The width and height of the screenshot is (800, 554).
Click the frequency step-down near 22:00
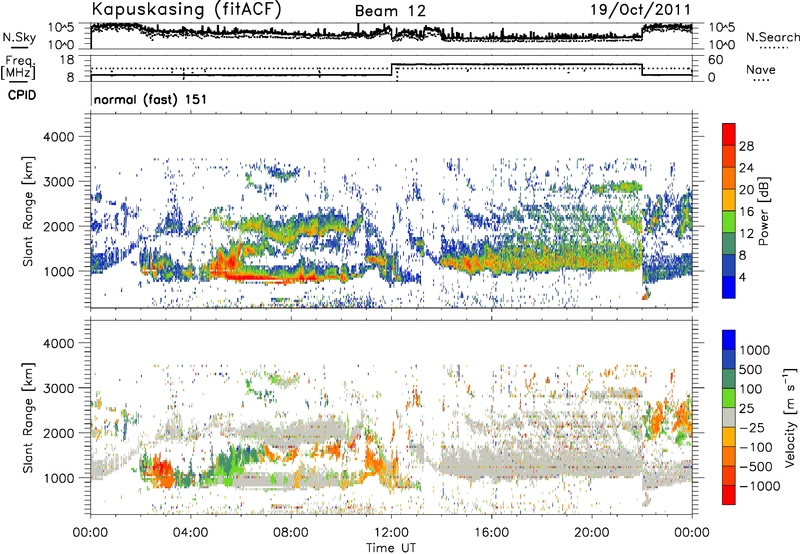click(x=642, y=69)
